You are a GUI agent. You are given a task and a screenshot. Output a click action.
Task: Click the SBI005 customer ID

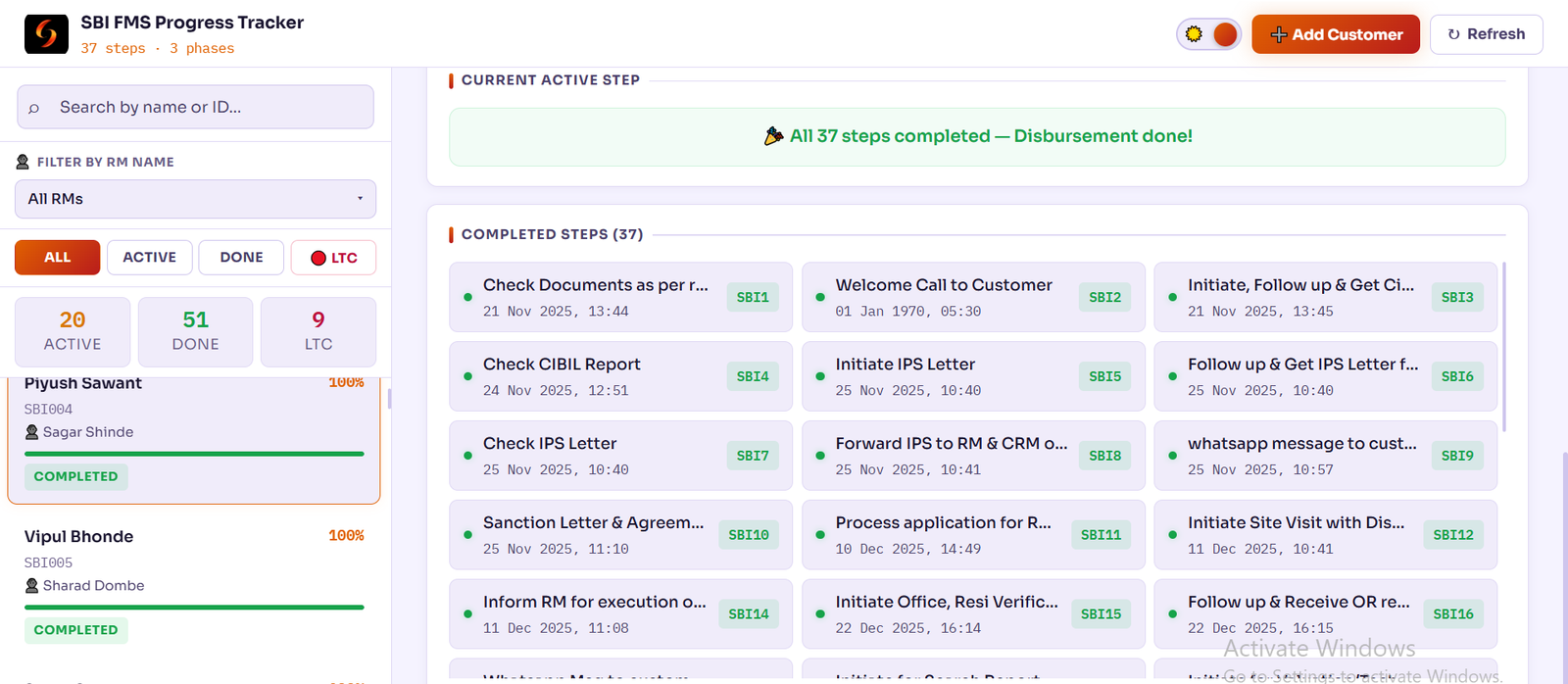48,562
